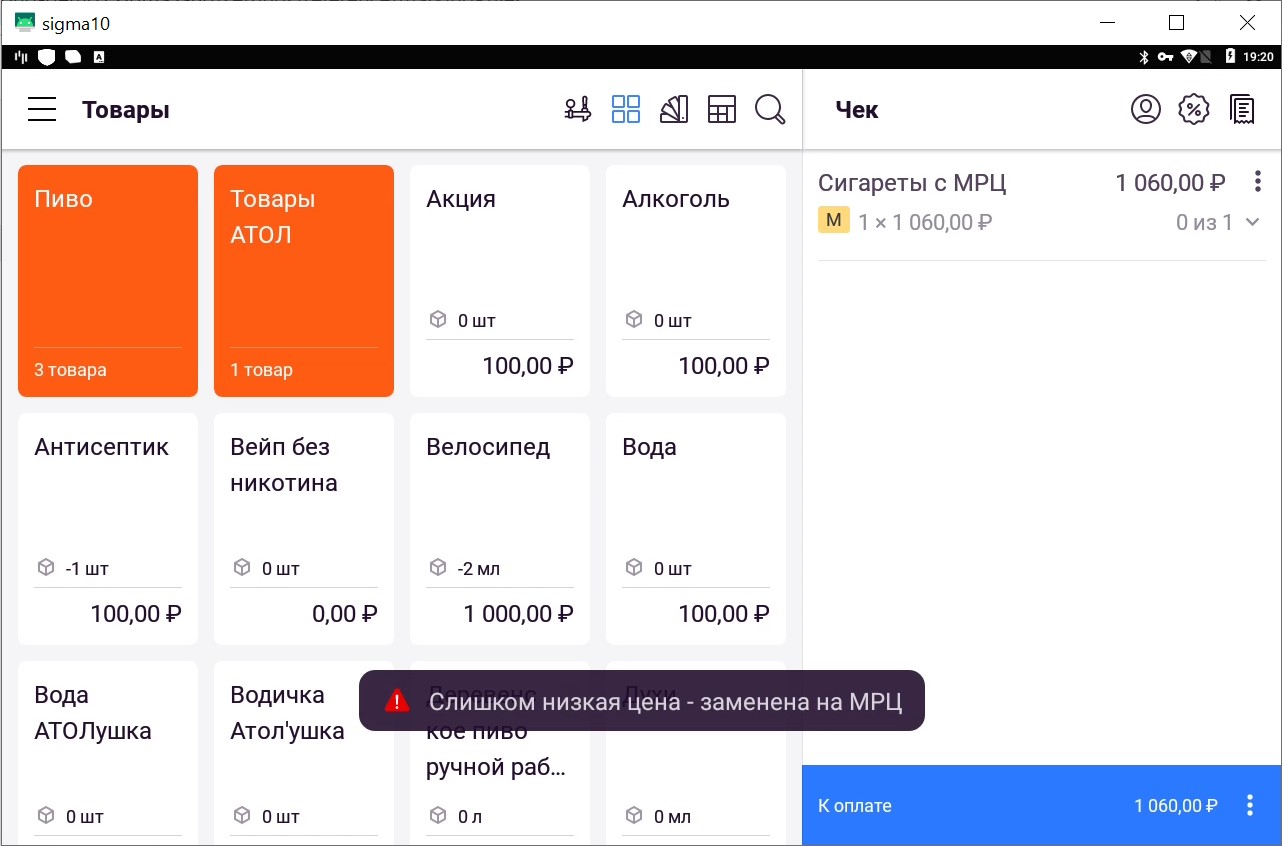Viewport: 1282px width, 846px height.
Task: Switch to grid tile view
Action: pos(626,109)
